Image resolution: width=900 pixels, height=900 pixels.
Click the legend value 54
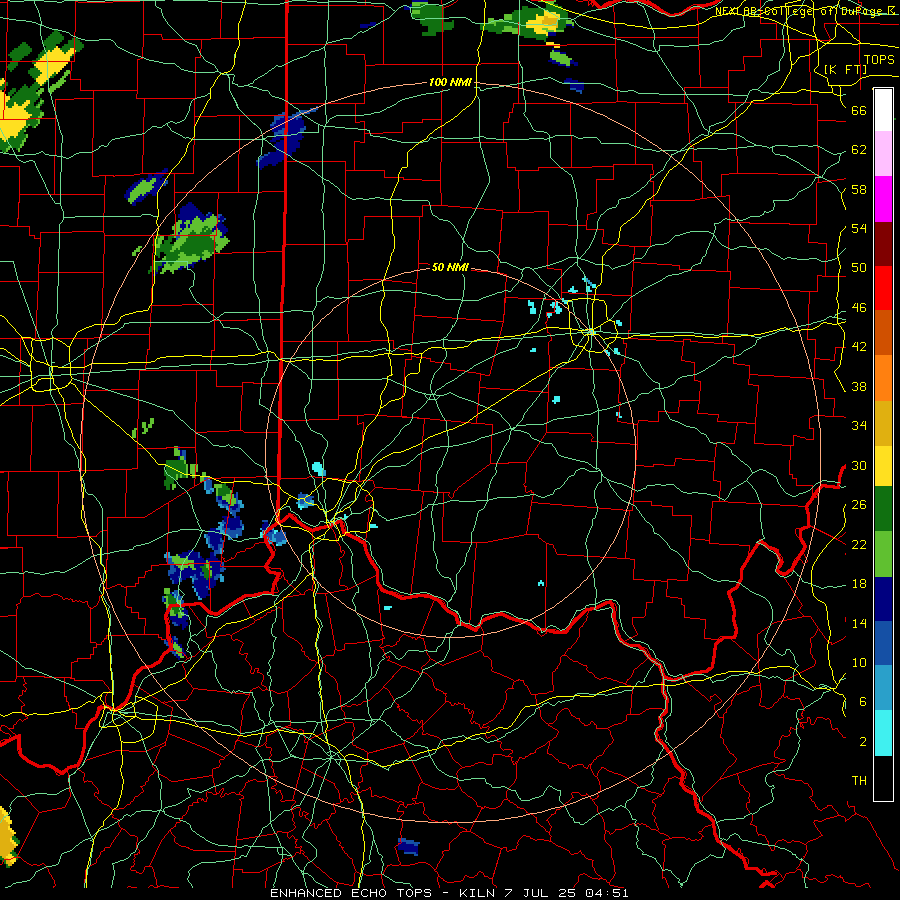coord(859,228)
